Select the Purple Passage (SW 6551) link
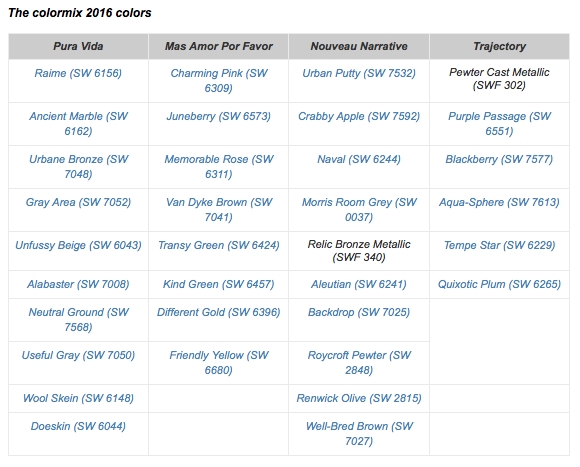Image resolution: width=580 pixels, height=467 pixels. pos(499,123)
